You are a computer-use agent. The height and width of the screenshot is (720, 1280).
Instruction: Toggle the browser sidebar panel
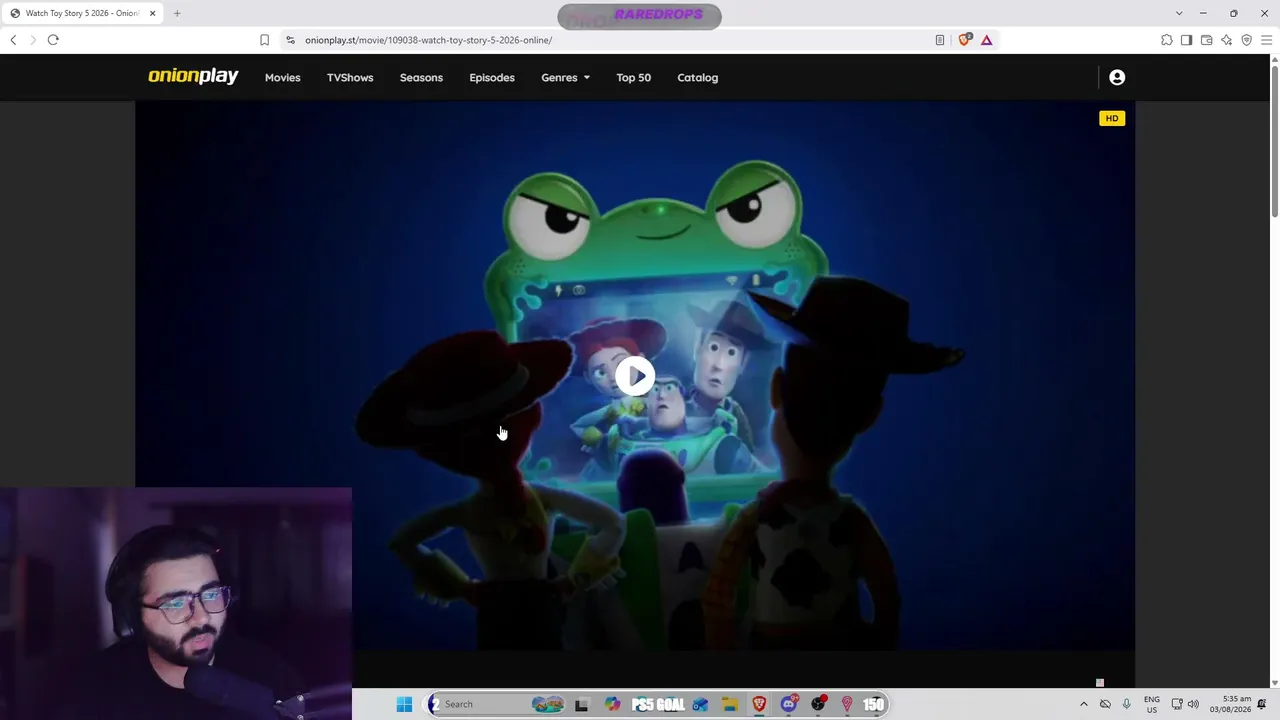(1186, 40)
